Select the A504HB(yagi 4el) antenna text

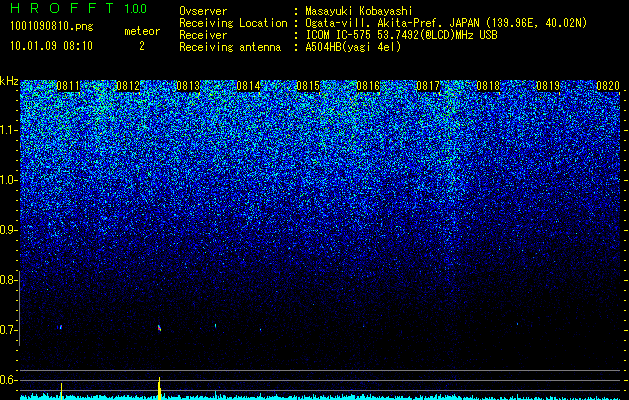coord(353,47)
